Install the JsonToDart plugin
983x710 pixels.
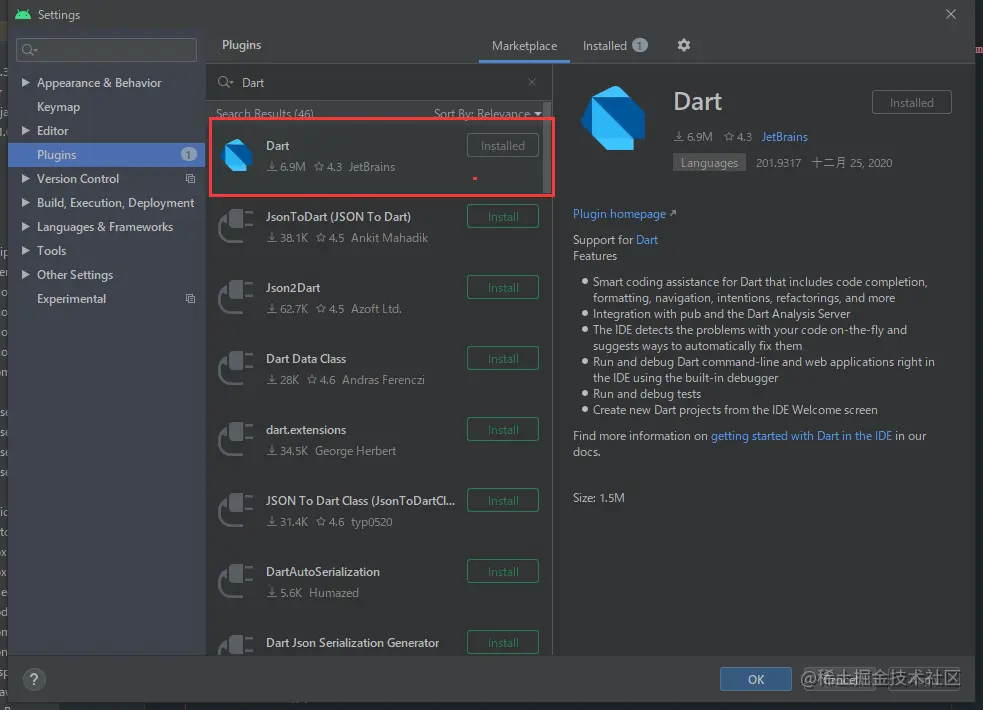[502, 216]
